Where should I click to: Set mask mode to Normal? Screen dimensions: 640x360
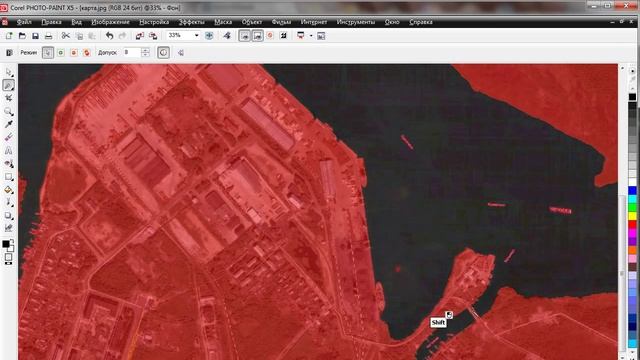[x=48, y=53]
